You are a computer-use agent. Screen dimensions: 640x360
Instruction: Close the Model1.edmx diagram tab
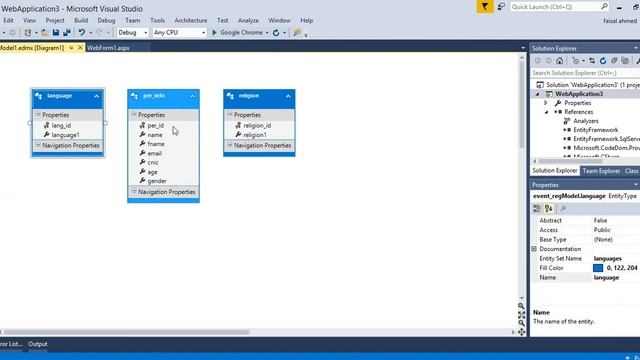pyautogui.click(x=80, y=48)
